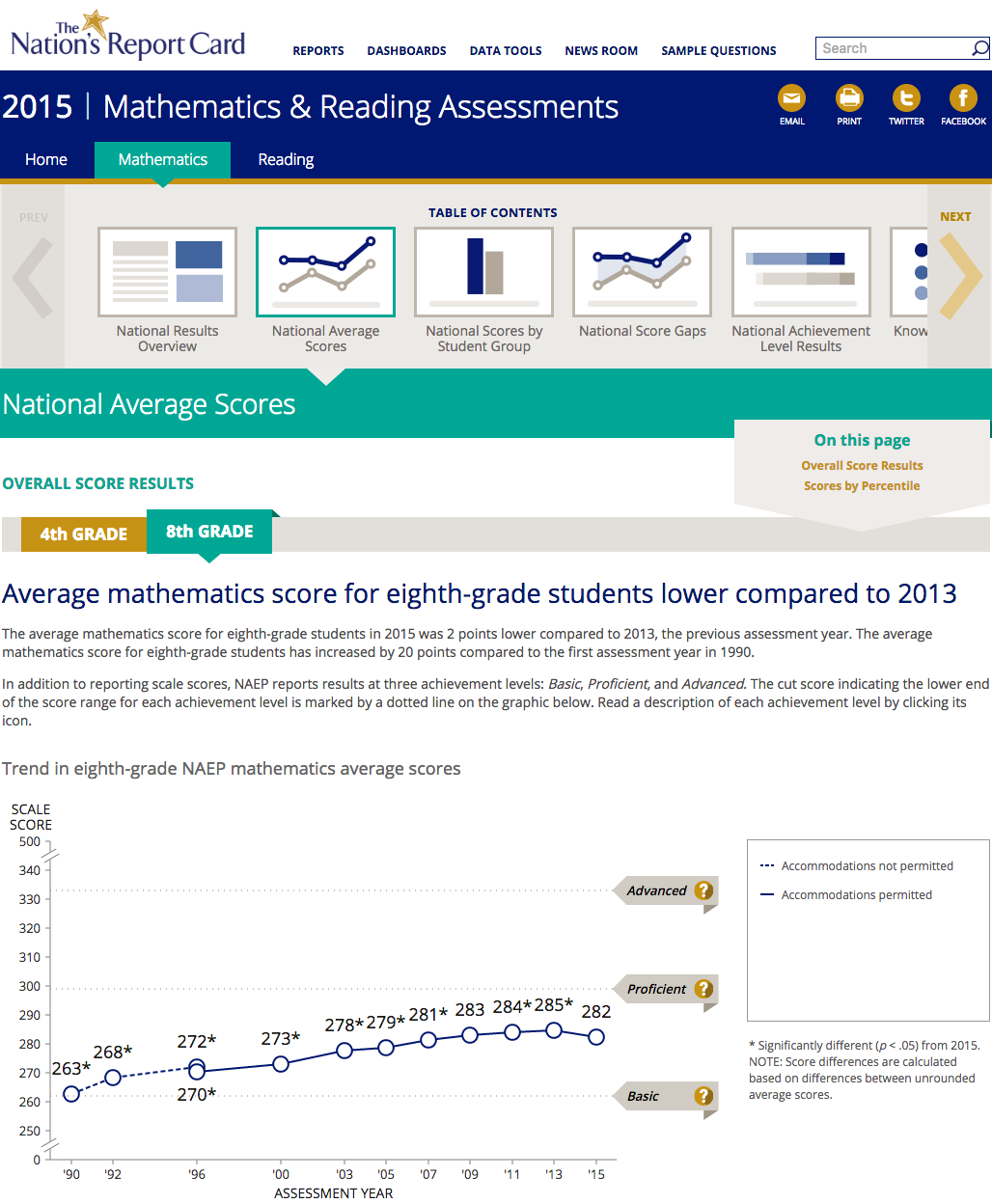This screenshot has height=1204, width=992.
Task: Open the SAMPLE QUESTIONS menu
Action: pos(719,51)
